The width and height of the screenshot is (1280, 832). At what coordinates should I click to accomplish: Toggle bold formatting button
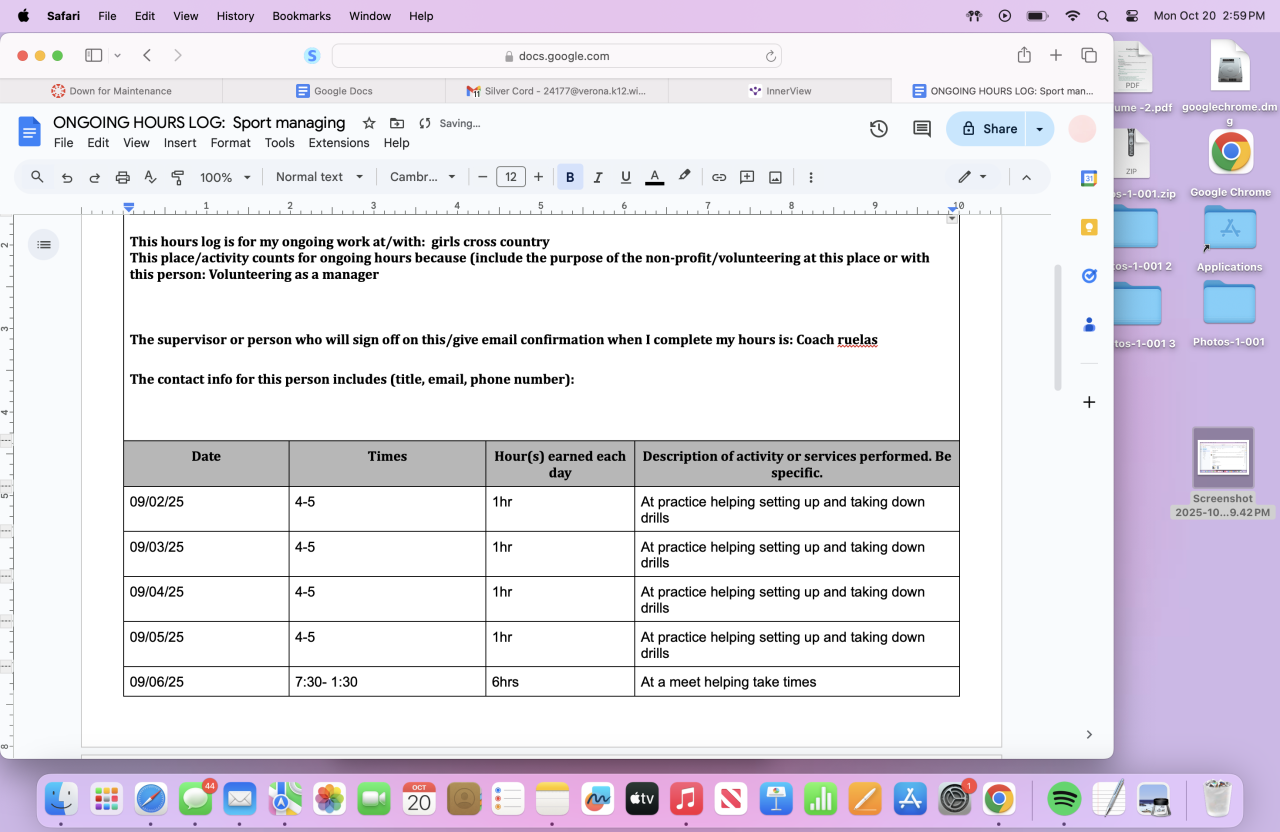[x=570, y=177]
